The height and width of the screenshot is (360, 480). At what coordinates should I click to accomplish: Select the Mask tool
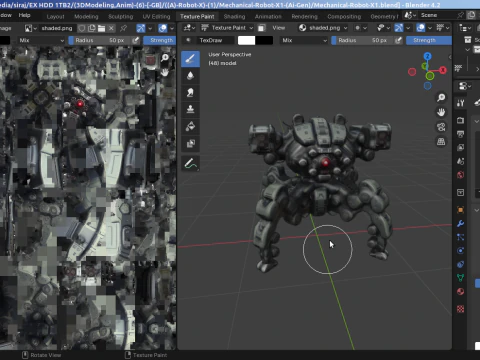(x=190, y=143)
